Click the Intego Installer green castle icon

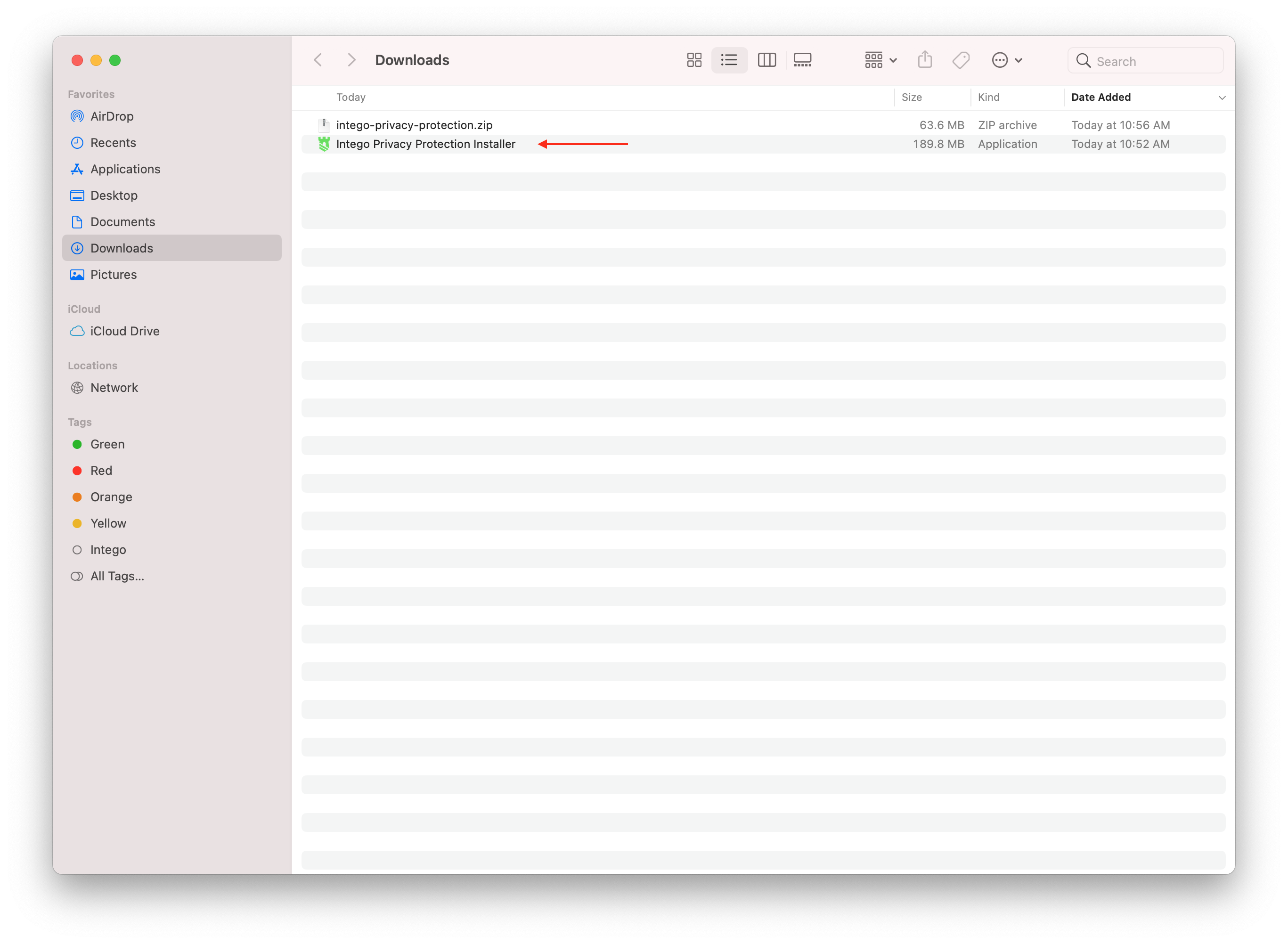[324, 144]
